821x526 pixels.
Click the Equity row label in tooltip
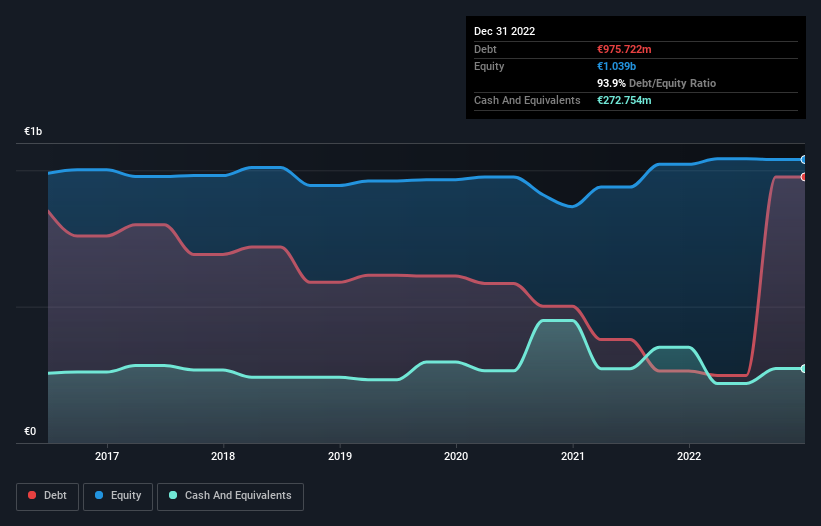tap(489, 66)
